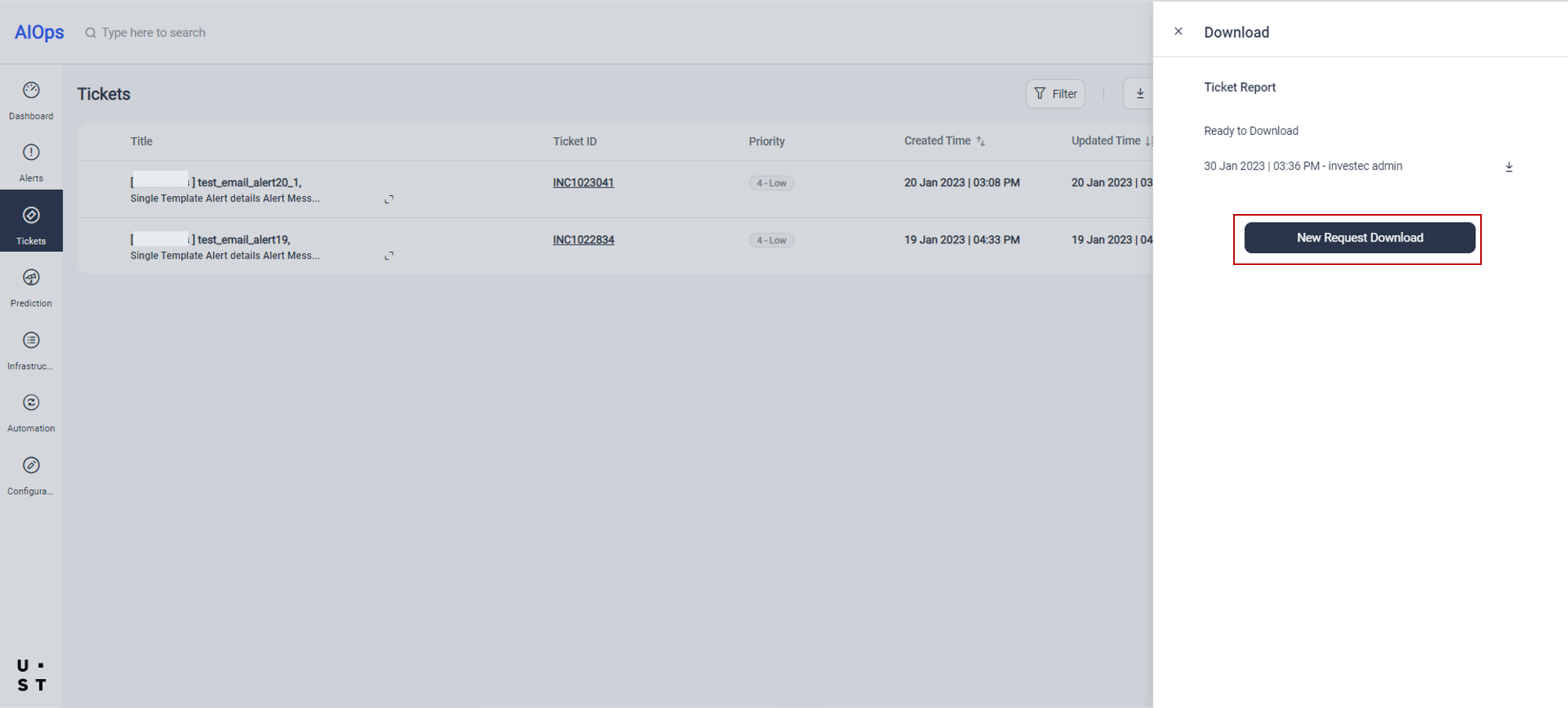1568x708 pixels.
Task: Sort tickets by Updated Time
Action: coord(1149,142)
